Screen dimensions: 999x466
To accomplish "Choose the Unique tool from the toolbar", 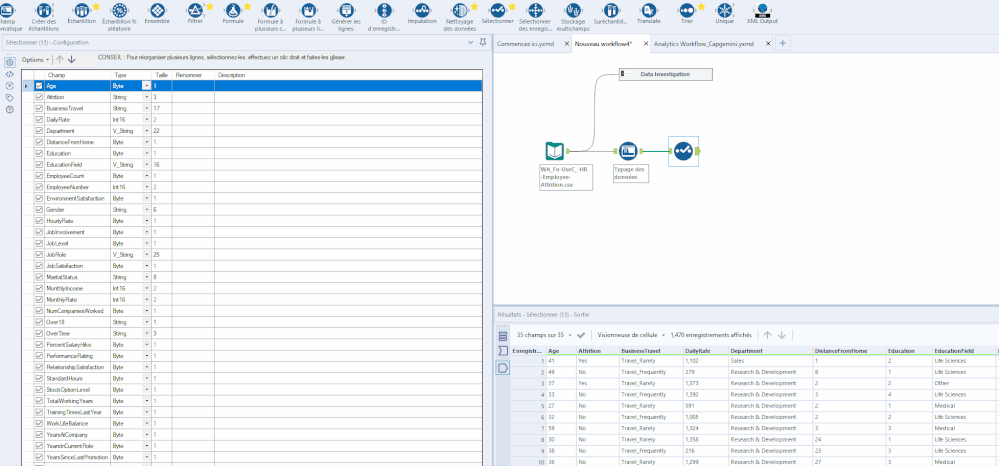I will 724,9.
